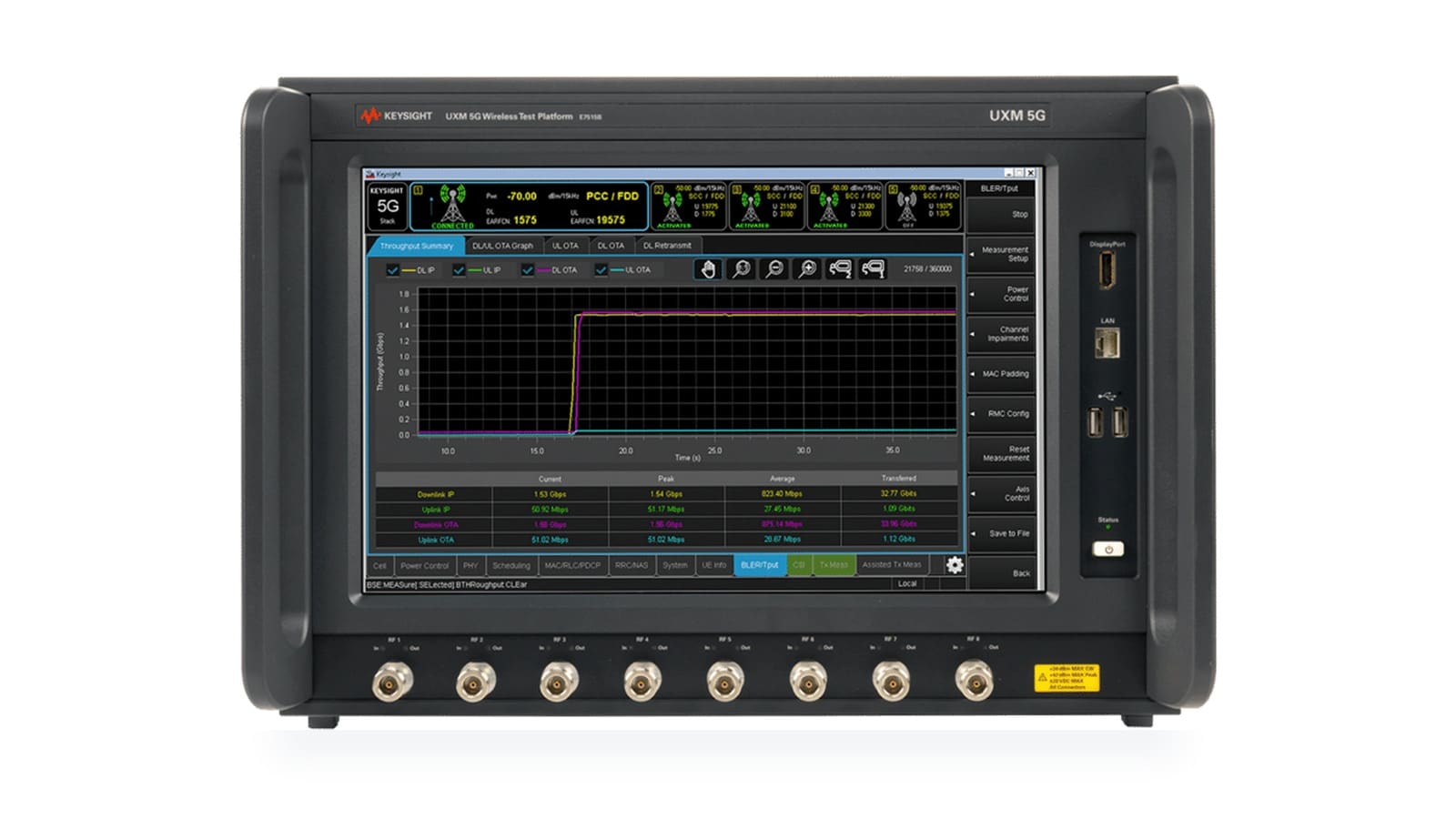Select the OFF cell 5 tower icon
The image size is (1456, 819).
pyautogui.click(x=907, y=206)
